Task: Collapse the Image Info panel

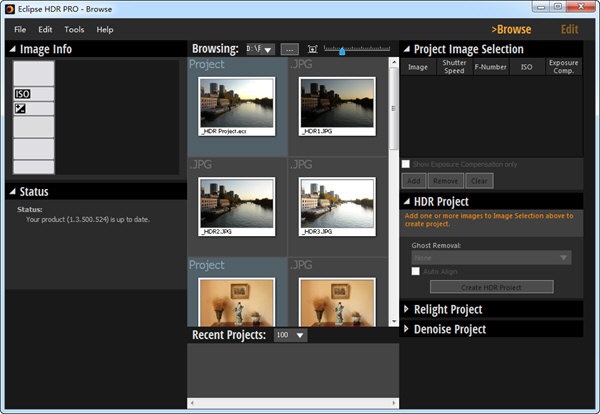Action: point(12,50)
